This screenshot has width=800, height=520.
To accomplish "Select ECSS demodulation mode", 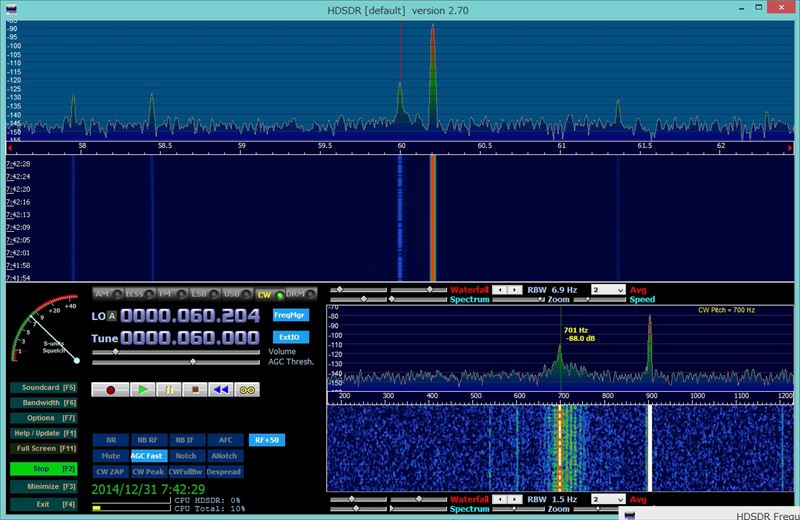I will tap(140, 294).
